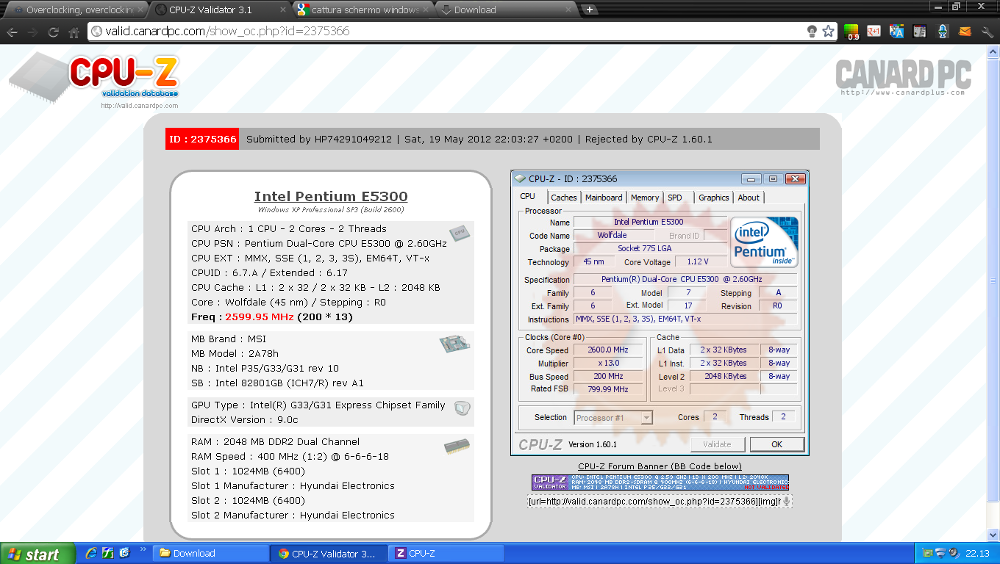Switch to the CPU-Z taskbar button
The width and height of the screenshot is (1000, 564).
tap(446, 554)
